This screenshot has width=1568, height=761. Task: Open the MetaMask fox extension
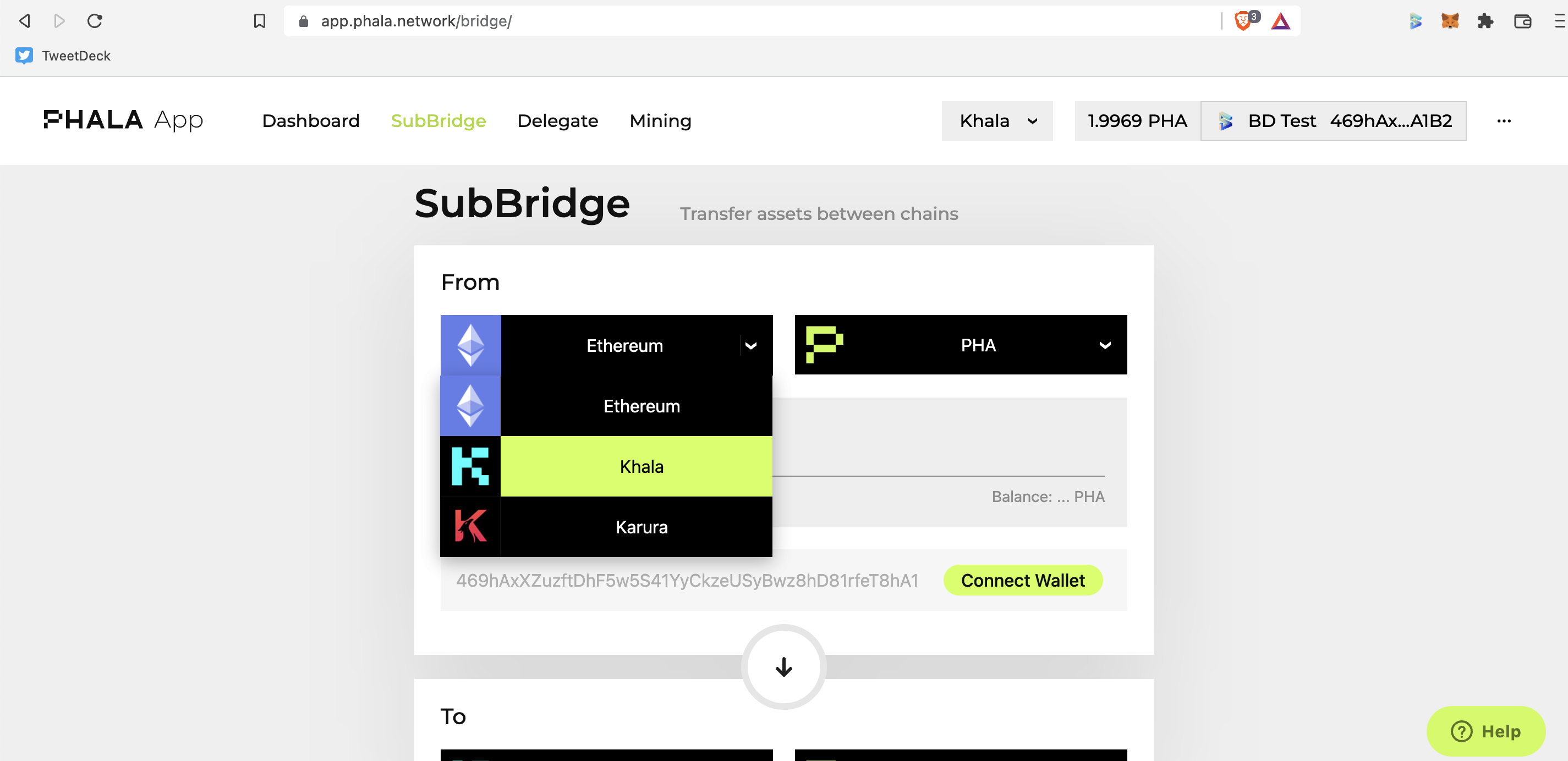(1450, 21)
